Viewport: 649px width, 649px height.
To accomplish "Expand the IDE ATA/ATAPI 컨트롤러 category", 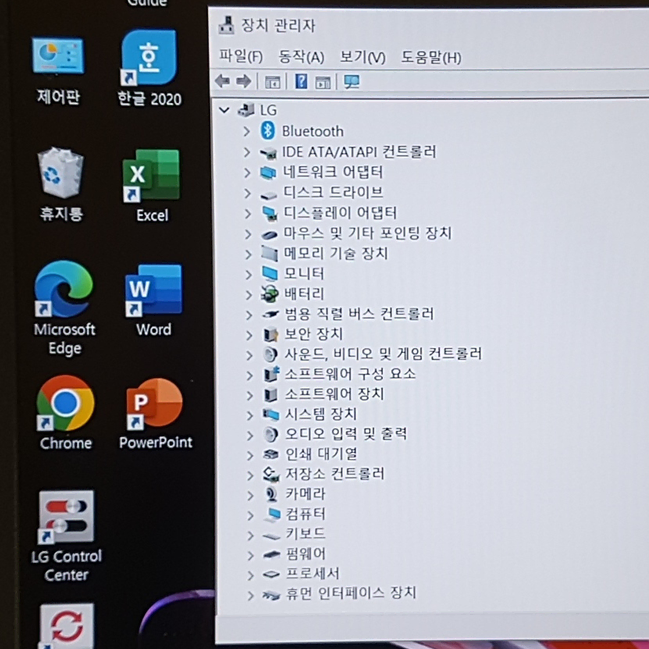I will tap(247, 152).
